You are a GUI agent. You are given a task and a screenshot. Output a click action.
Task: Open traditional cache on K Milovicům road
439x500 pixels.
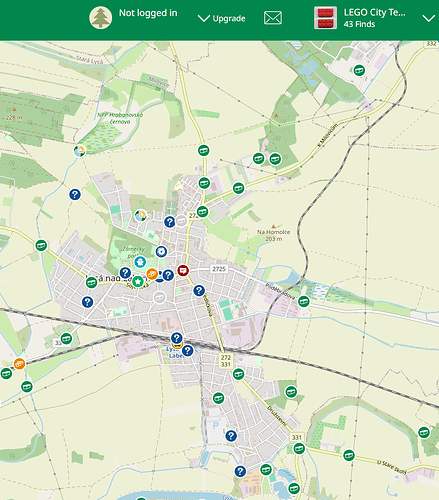[x=238, y=188]
